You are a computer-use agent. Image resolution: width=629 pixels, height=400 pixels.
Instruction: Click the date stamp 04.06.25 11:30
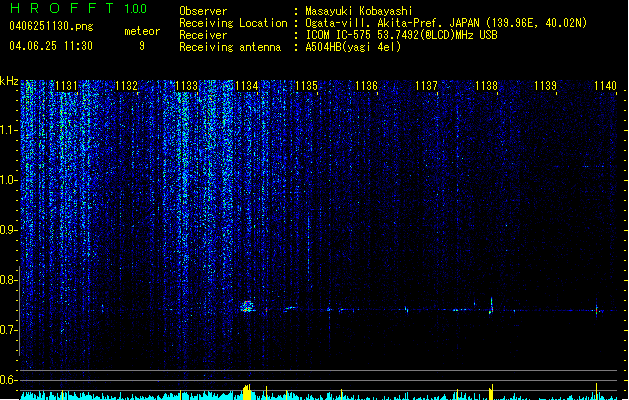pos(51,46)
